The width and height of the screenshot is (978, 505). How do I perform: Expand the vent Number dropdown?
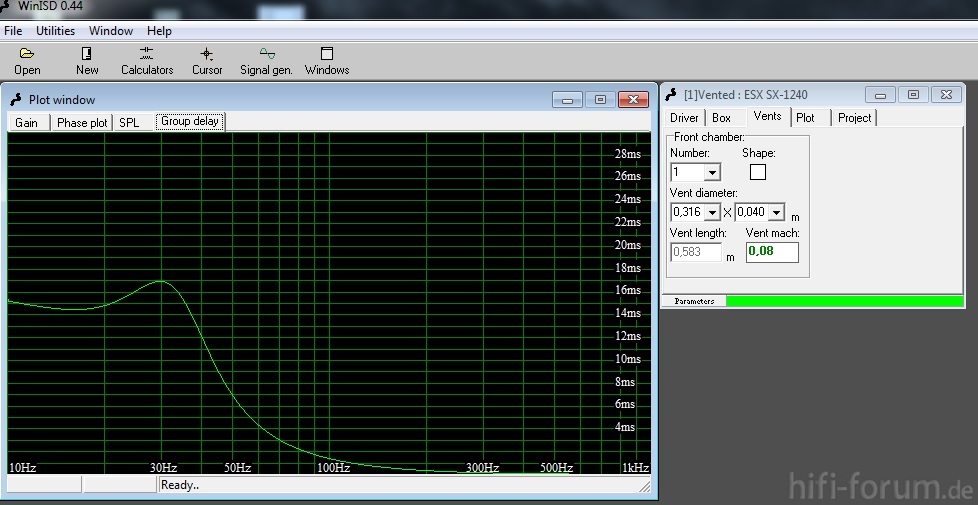pyautogui.click(x=712, y=173)
